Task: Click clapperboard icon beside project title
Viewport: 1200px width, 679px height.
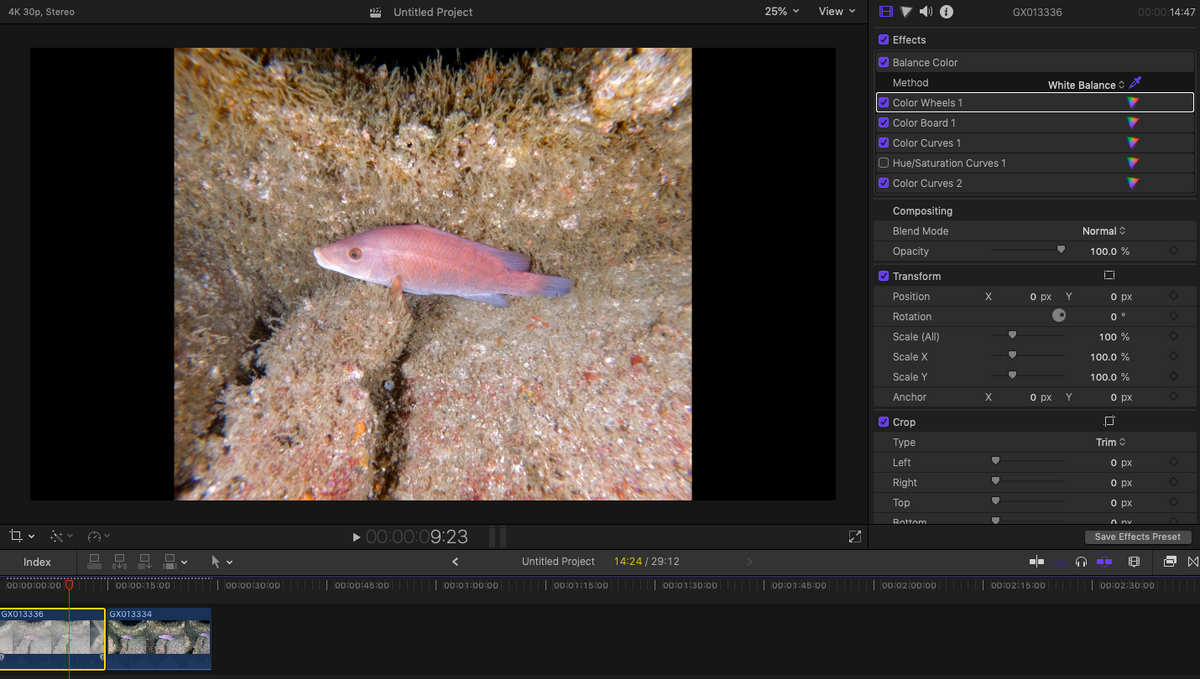Action: tap(376, 12)
